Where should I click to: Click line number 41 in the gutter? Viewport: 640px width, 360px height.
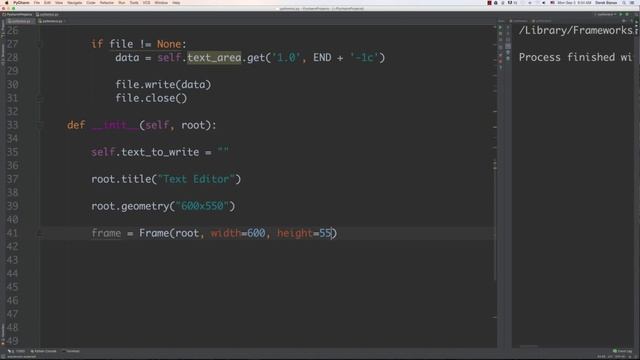coord(13,233)
